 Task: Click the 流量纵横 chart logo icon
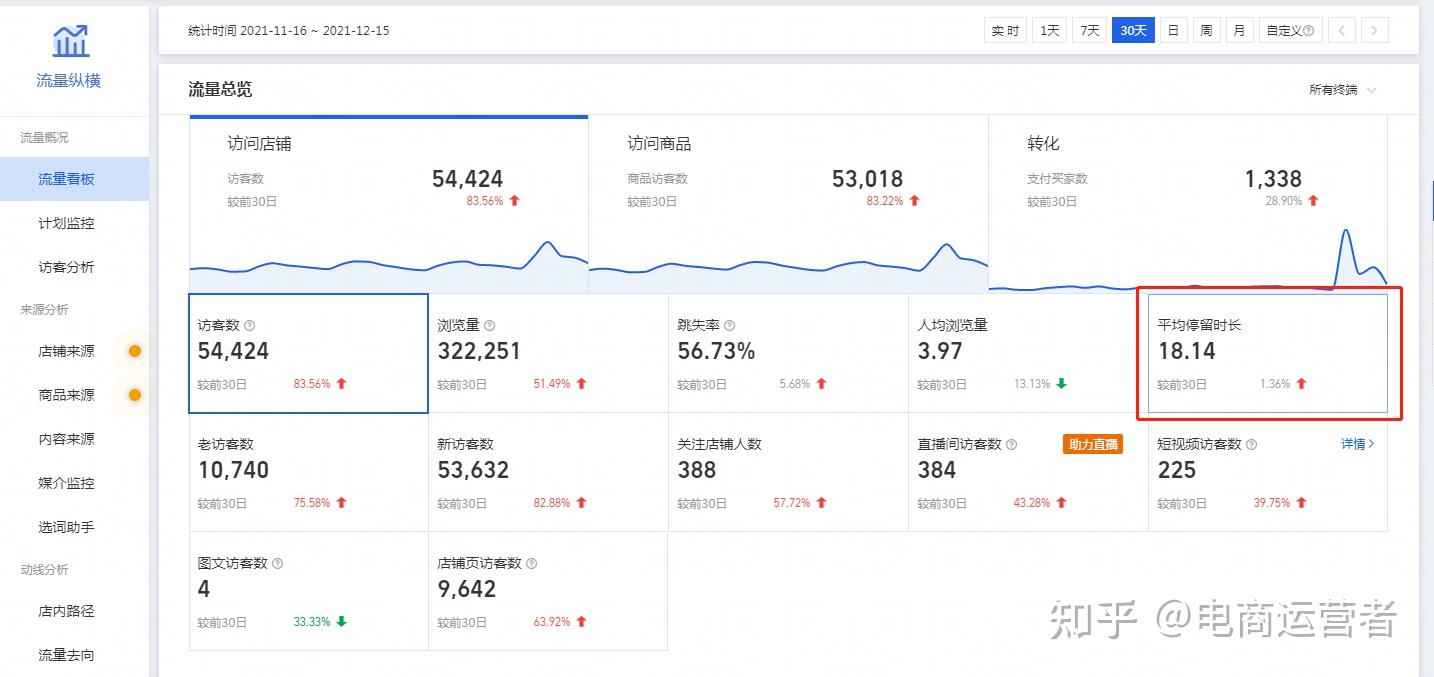coord(70,40)
